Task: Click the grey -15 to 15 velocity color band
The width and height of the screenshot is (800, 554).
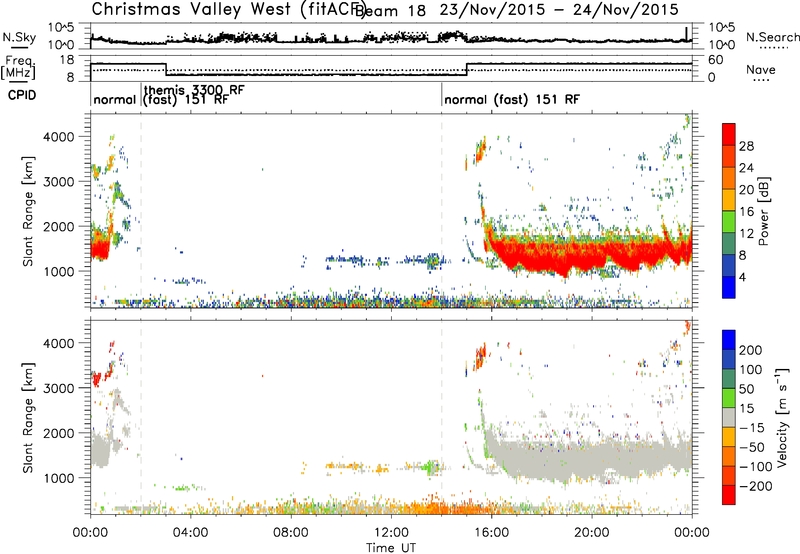Action: pyautogui.click(x=729, y=417)
